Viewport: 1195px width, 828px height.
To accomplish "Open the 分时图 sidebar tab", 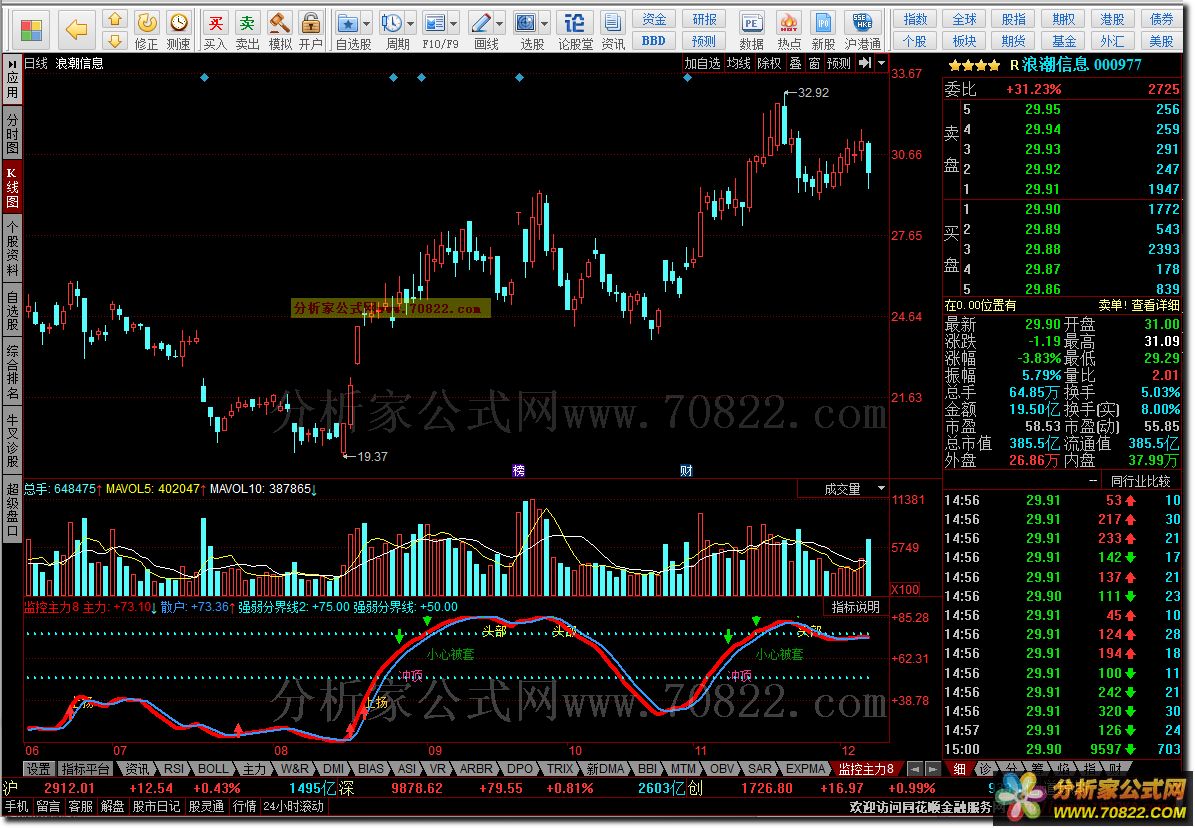I will tap(12, 133).
